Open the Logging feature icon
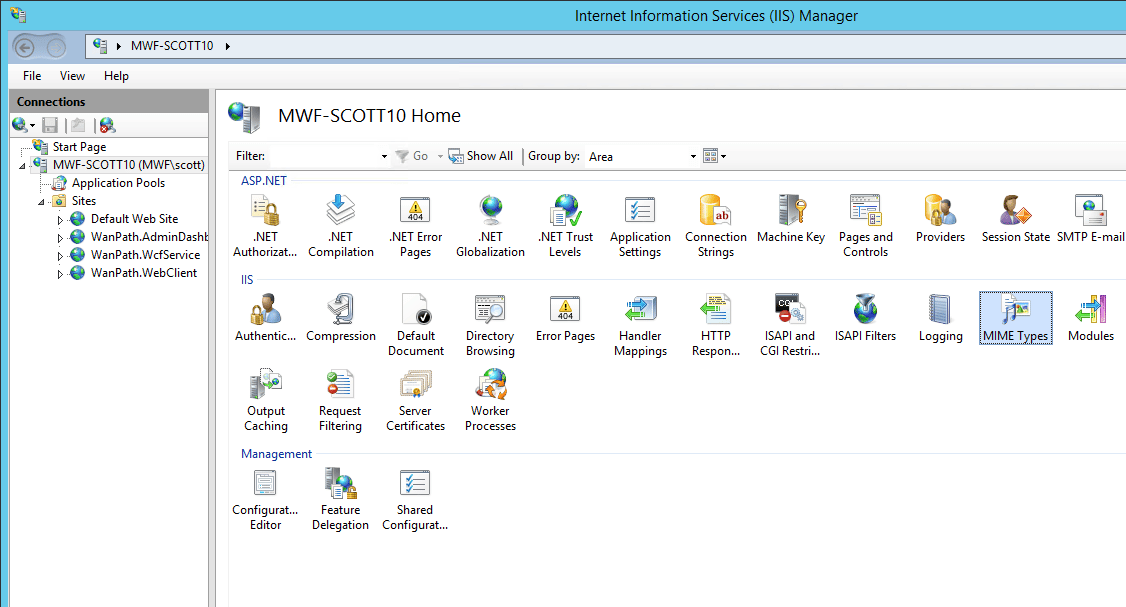The height and width of the screenshot is (607, 1126). (x=940, y=317)
